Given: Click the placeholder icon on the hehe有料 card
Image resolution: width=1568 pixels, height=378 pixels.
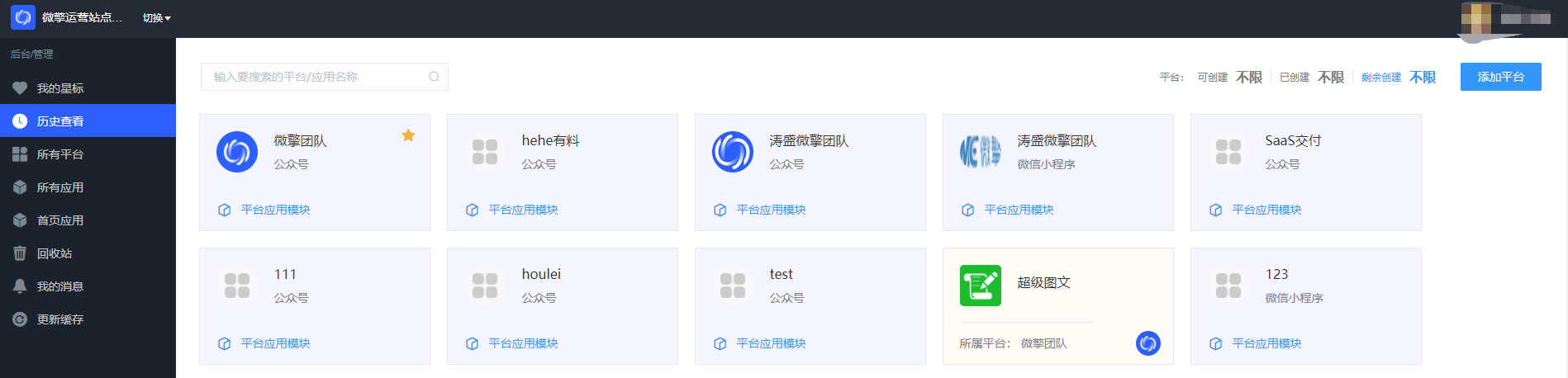Looking at the screenshot, I should click(x=485, y=152).
